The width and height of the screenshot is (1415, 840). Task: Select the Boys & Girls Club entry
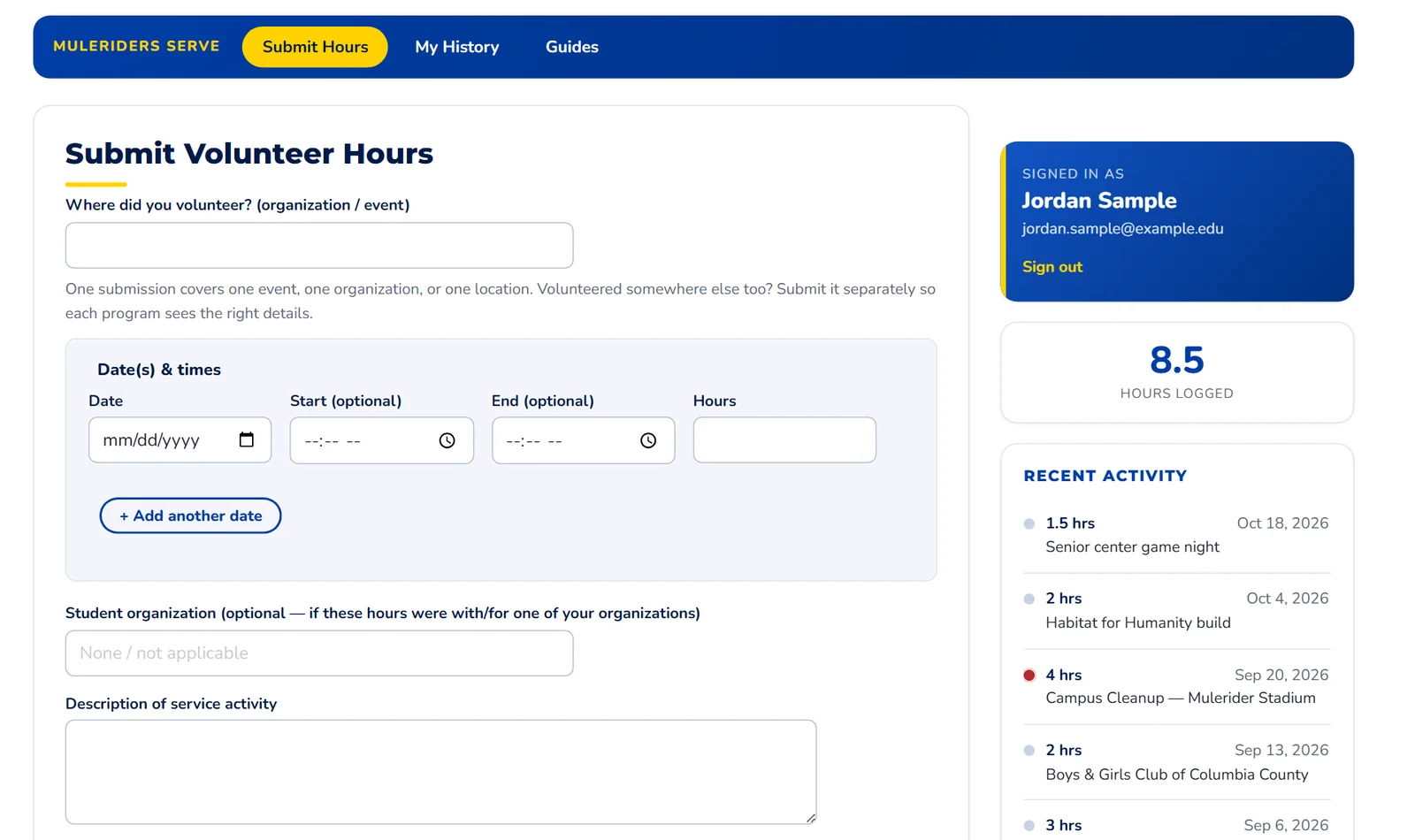pos(1177,762)
